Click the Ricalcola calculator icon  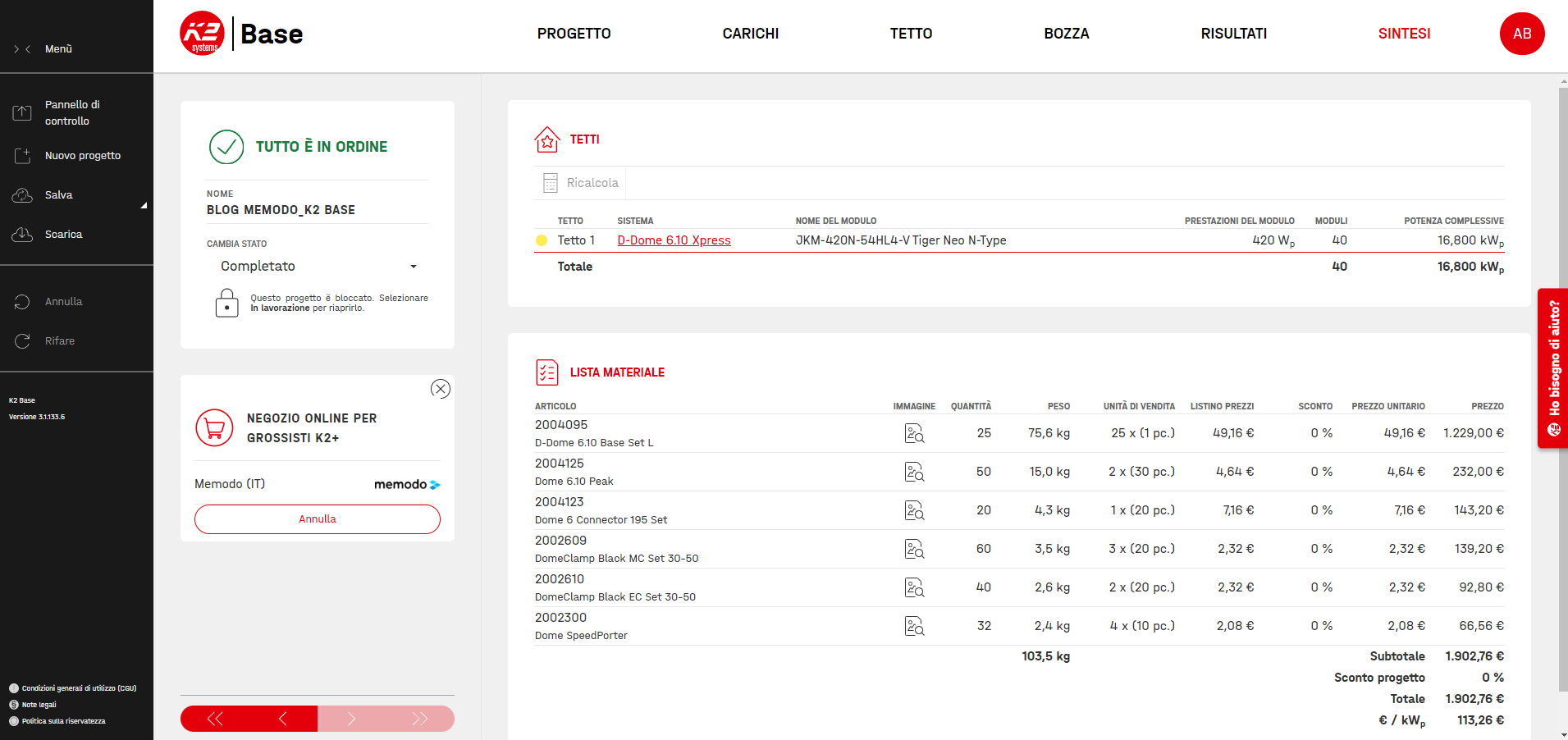551,183
